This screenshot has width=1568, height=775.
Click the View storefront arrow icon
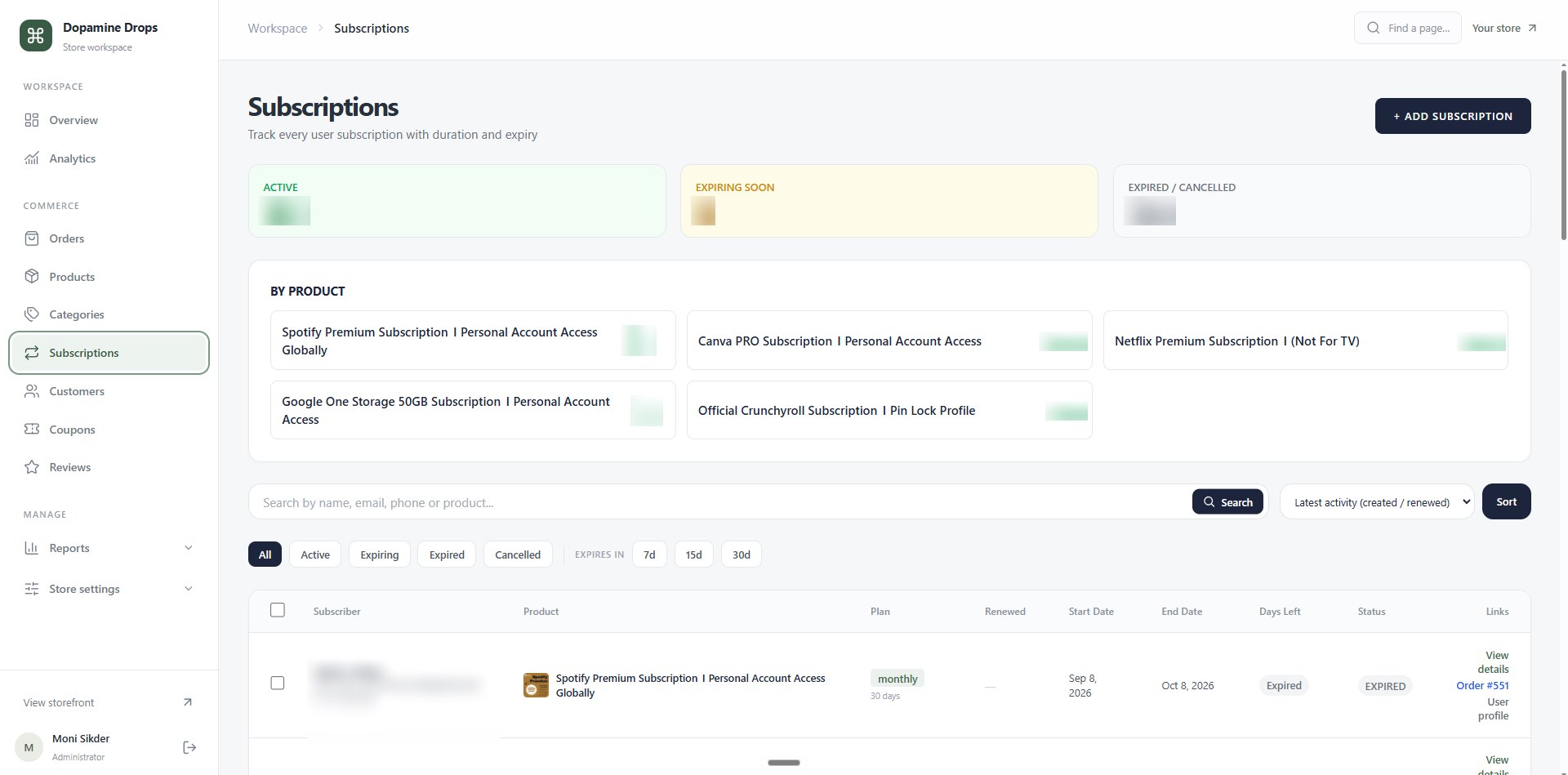pos(187,702)
